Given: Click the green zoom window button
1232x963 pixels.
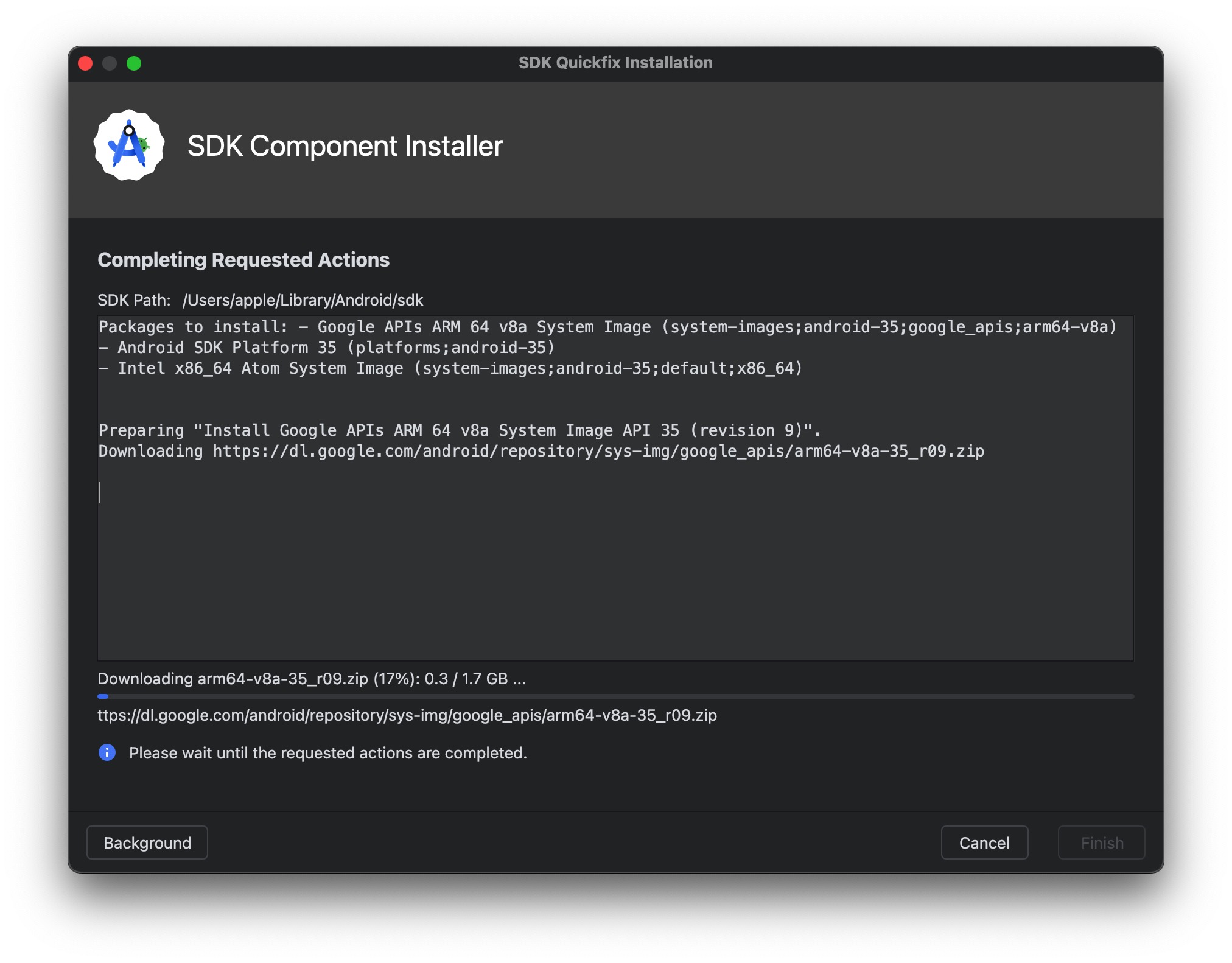Looking at the screenshot, I should (x=134, y=63).
